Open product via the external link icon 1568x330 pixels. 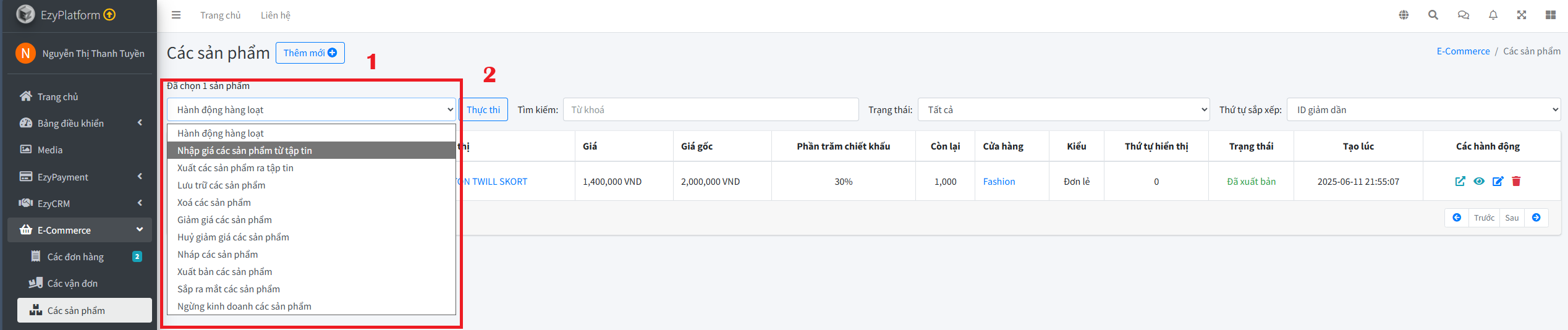[x=1460, y=181]
